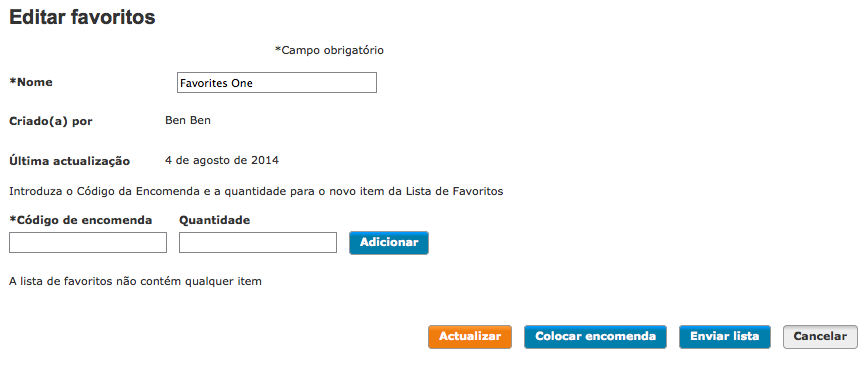Save changes with the orange Actualizar button
The height and width of the screenshot is (369, 866).
click(x=470, y=336)
